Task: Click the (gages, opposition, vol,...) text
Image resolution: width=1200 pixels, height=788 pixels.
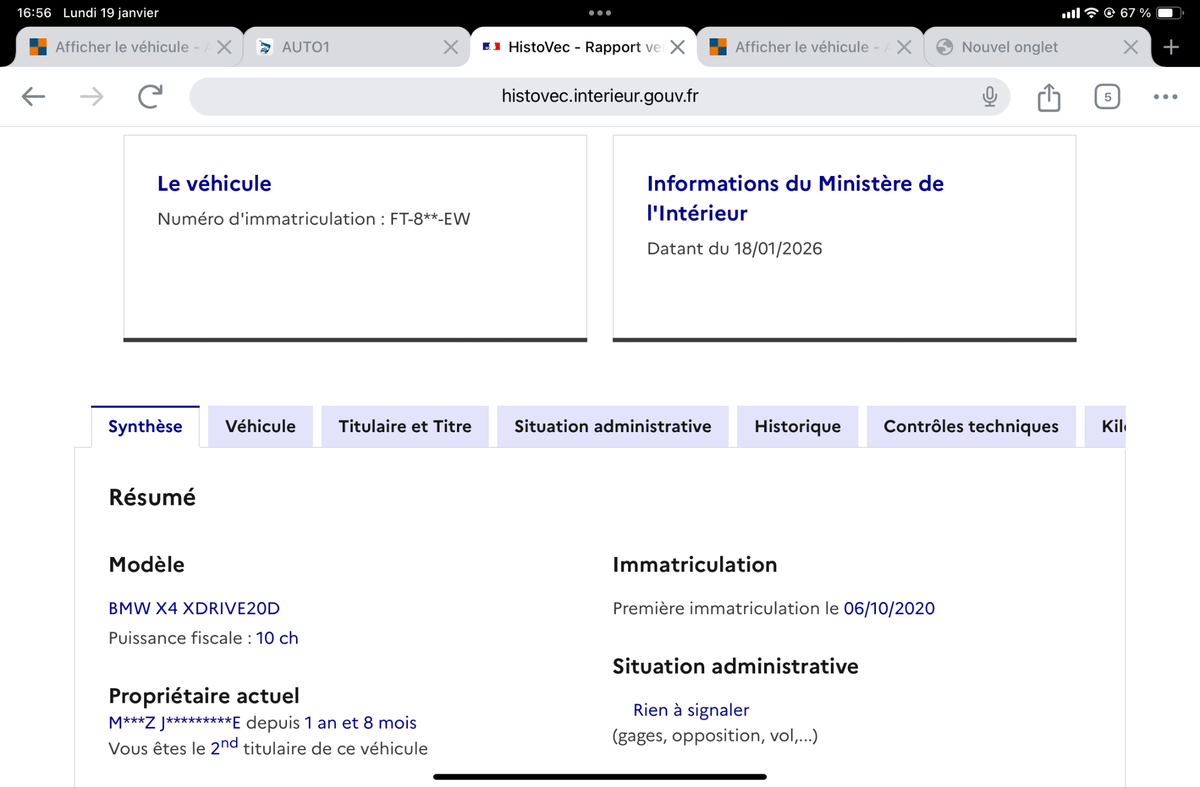Action: click(x=715, y=736)
